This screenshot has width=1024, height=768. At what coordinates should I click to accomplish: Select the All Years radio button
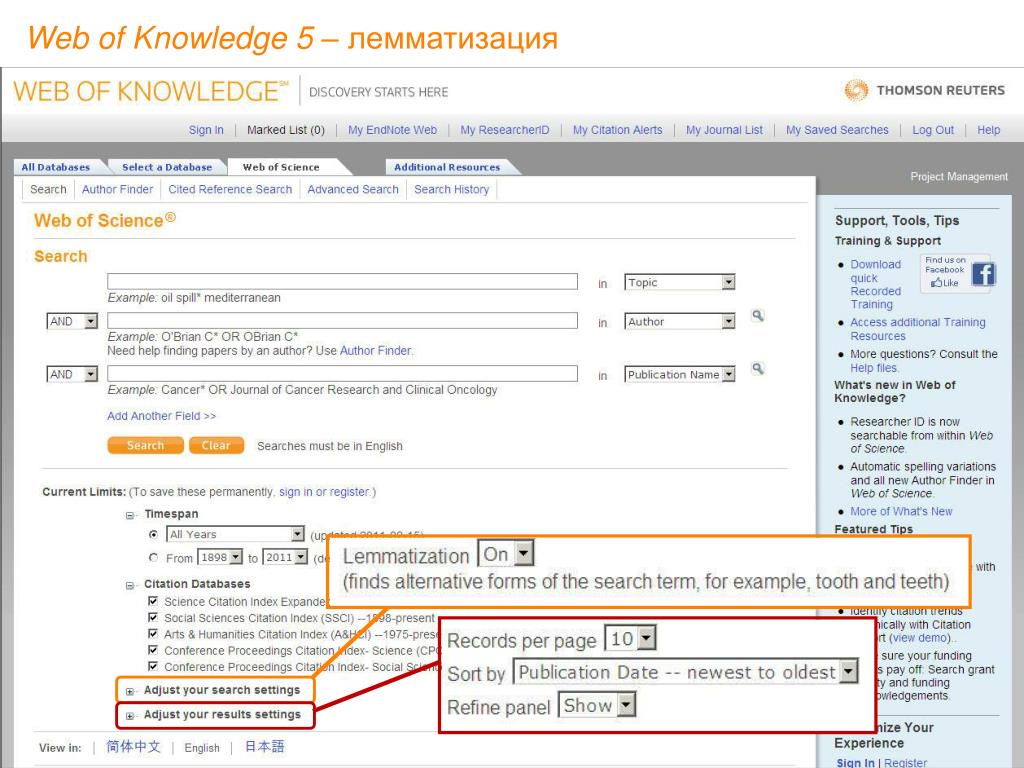click(x=153, y=534)
